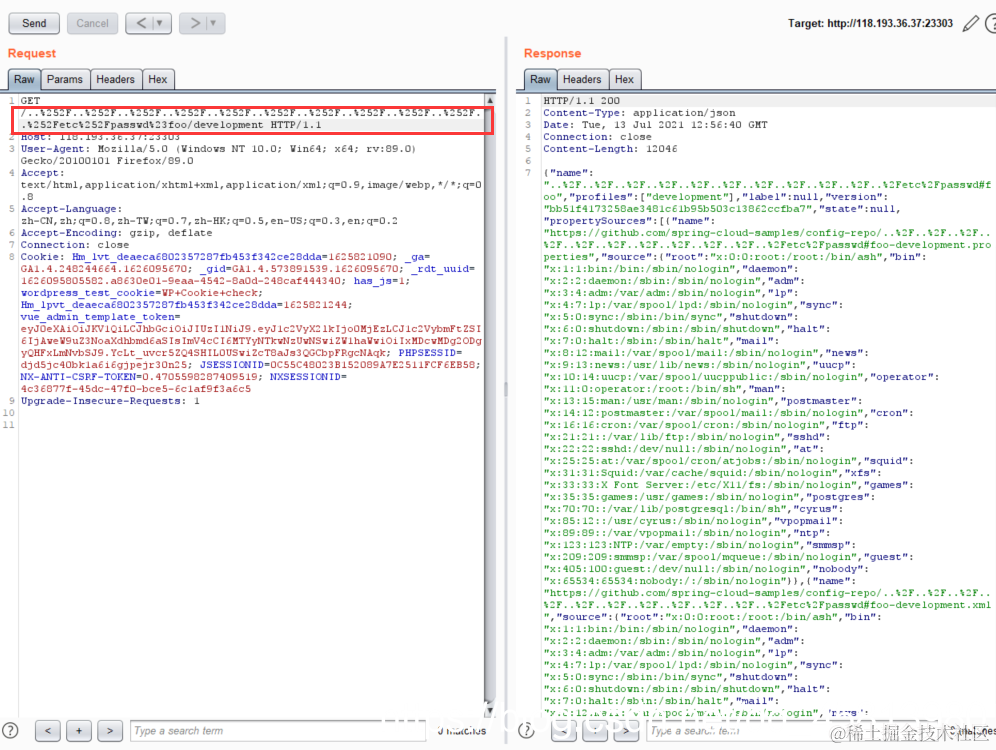Click the request pane help icon
Viewport: 996px width, 750px height.
pyautogui.click(x=10, y=730)
